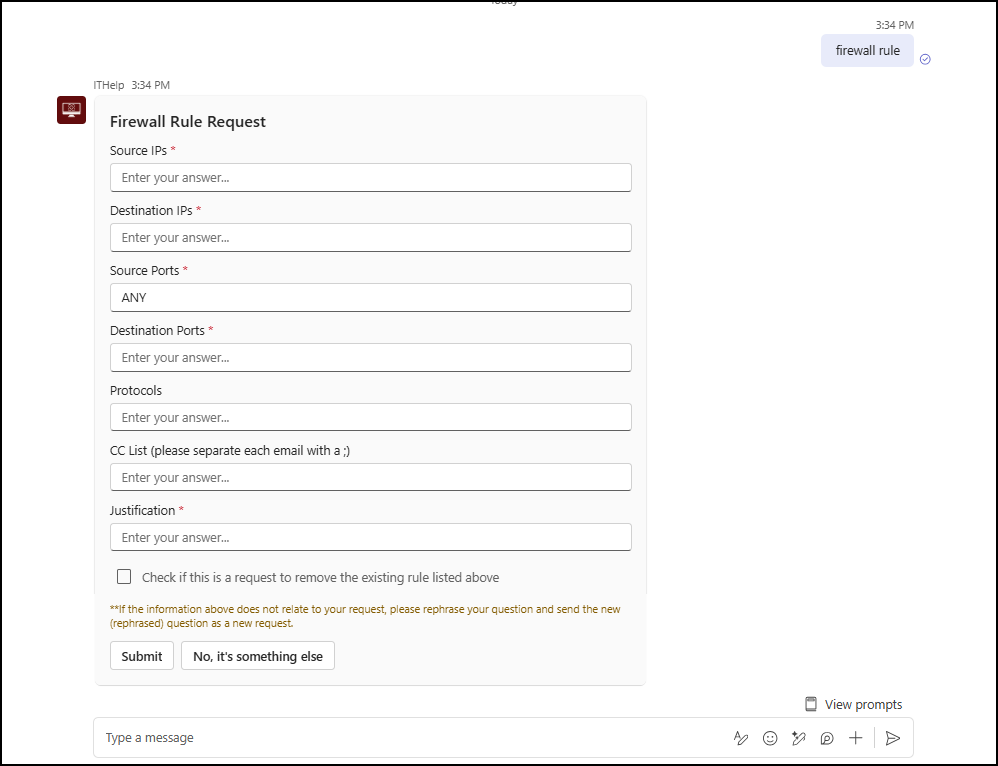The height and width of the screenshot is (766, 998).
Task: Select the Source Ports field showing ANY
Action: pos(370,297)
